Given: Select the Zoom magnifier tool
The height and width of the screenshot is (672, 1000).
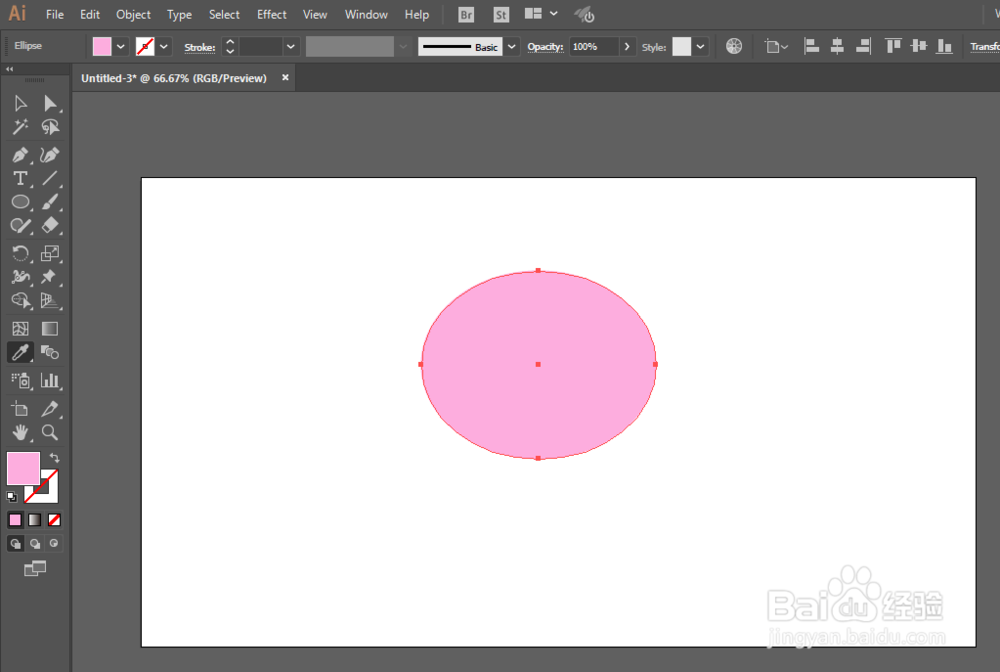Looking at the screenshot, I should (x=50, y=432).
